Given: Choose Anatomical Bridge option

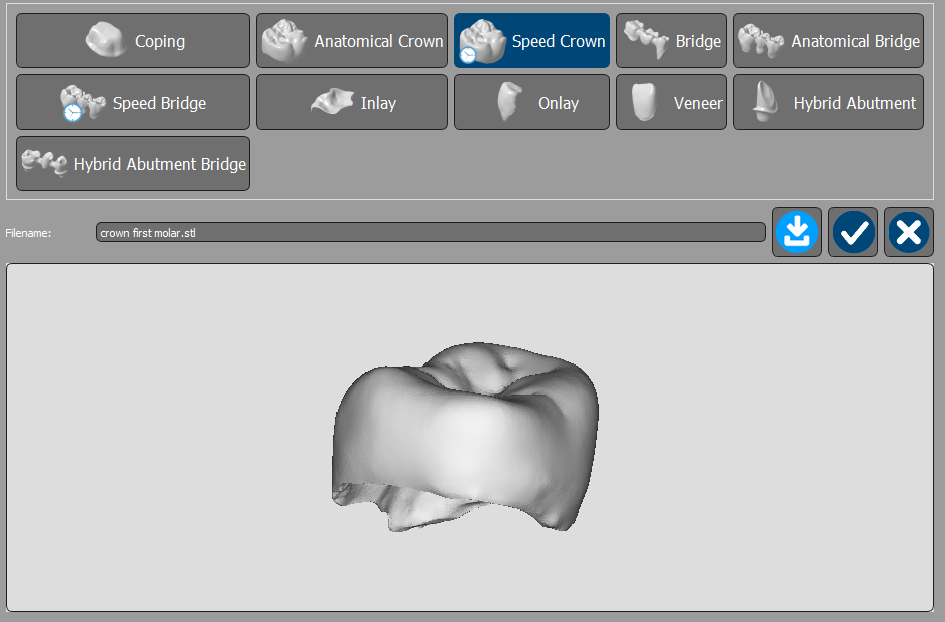Looking at the screenshot, I should coord(828,41).
